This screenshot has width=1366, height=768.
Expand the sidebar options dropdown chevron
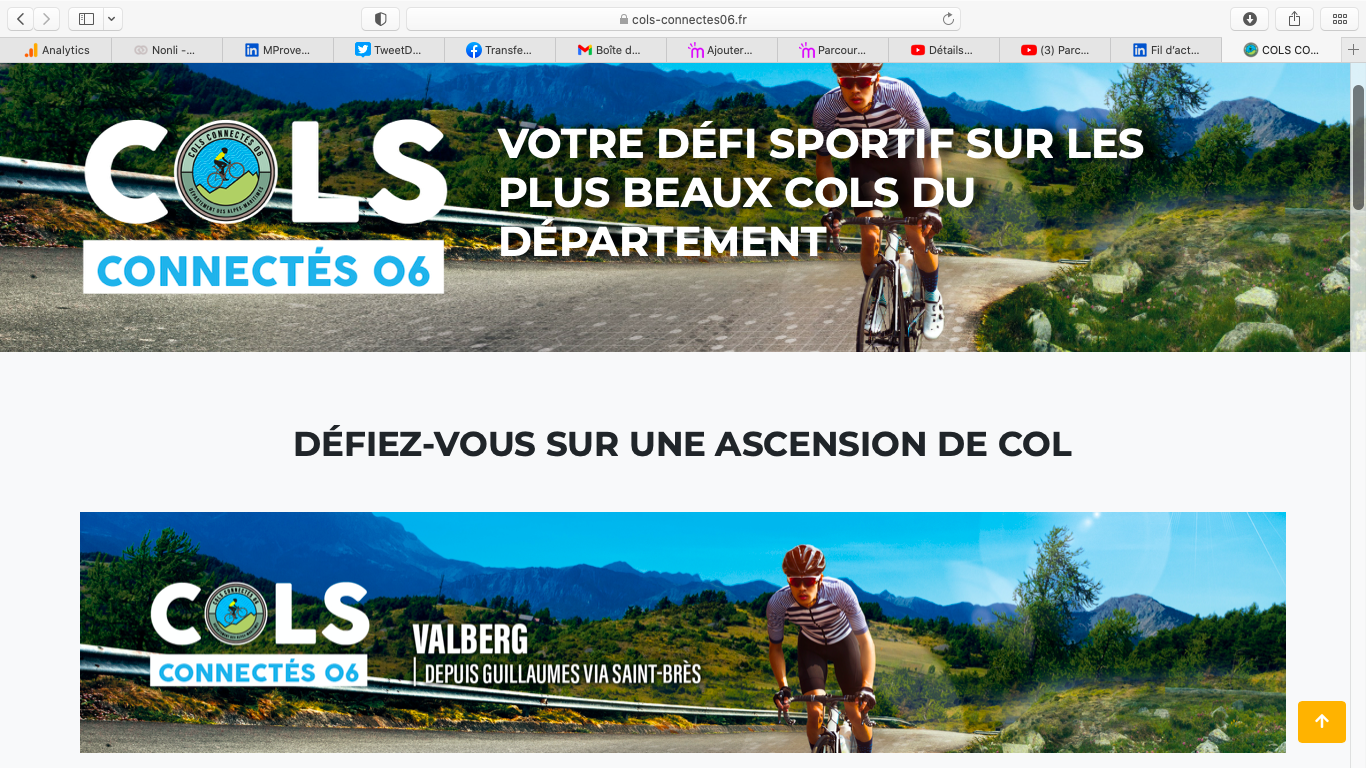(113, 19)
